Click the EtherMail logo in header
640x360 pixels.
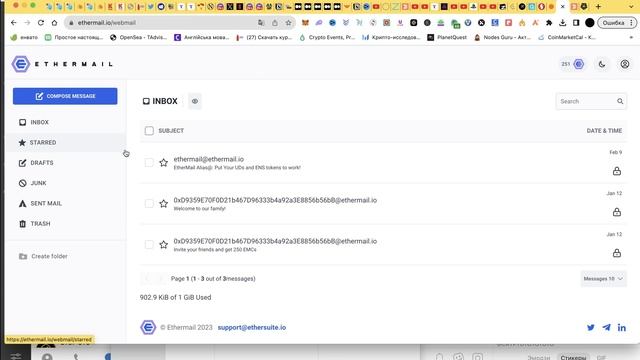tap(62, 64)
